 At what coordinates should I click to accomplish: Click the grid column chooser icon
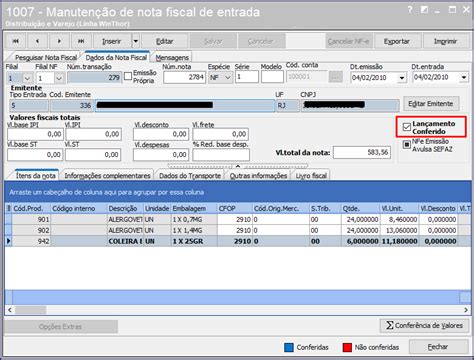[9, 208]
